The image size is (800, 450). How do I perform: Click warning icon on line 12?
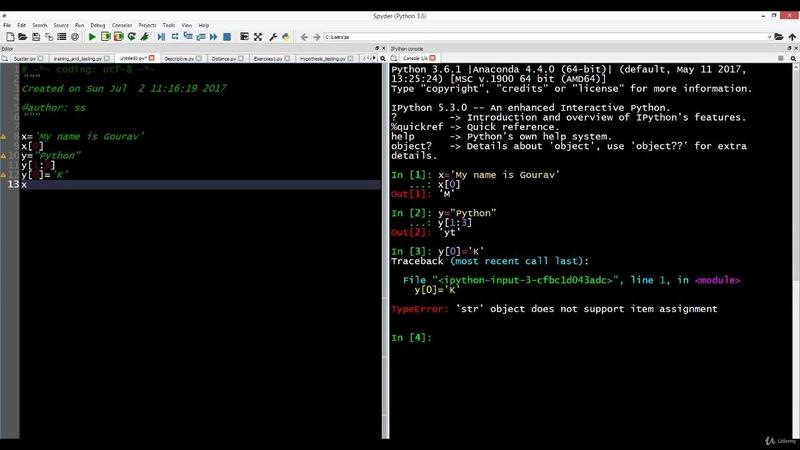[x=3, y=175]
